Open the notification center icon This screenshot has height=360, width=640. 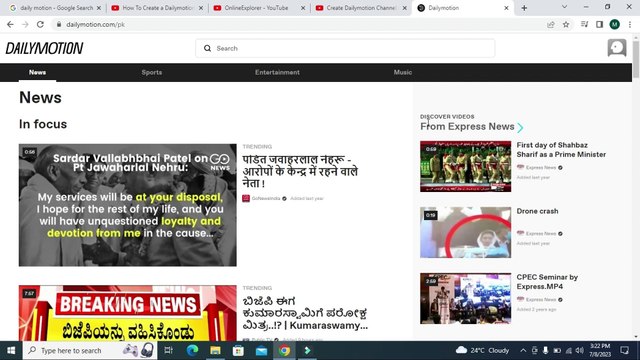click(624, 351)
